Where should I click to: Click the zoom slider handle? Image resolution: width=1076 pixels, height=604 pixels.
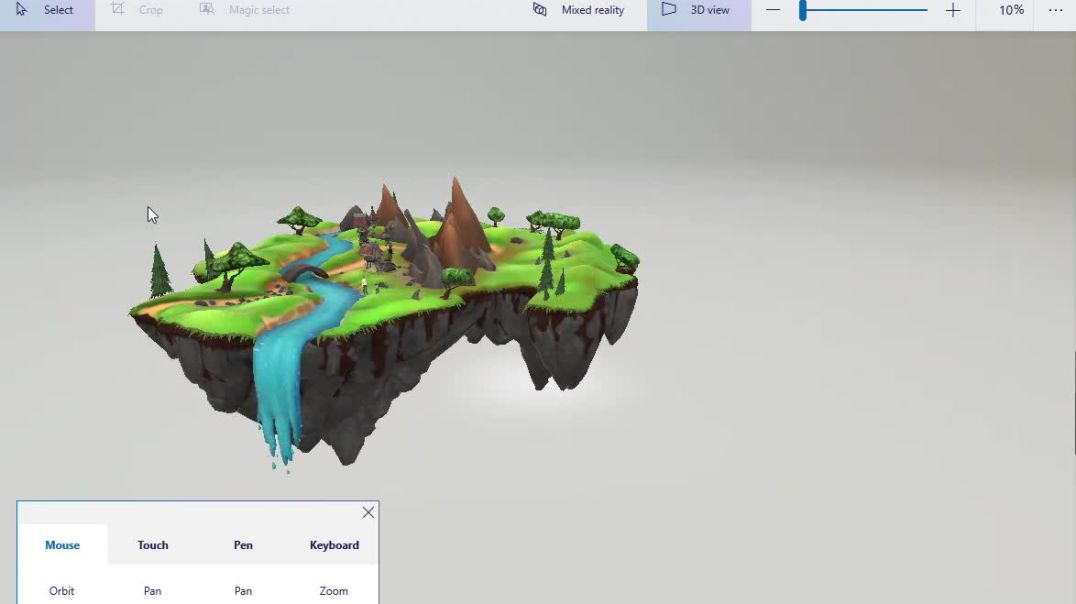pos(802,10)
